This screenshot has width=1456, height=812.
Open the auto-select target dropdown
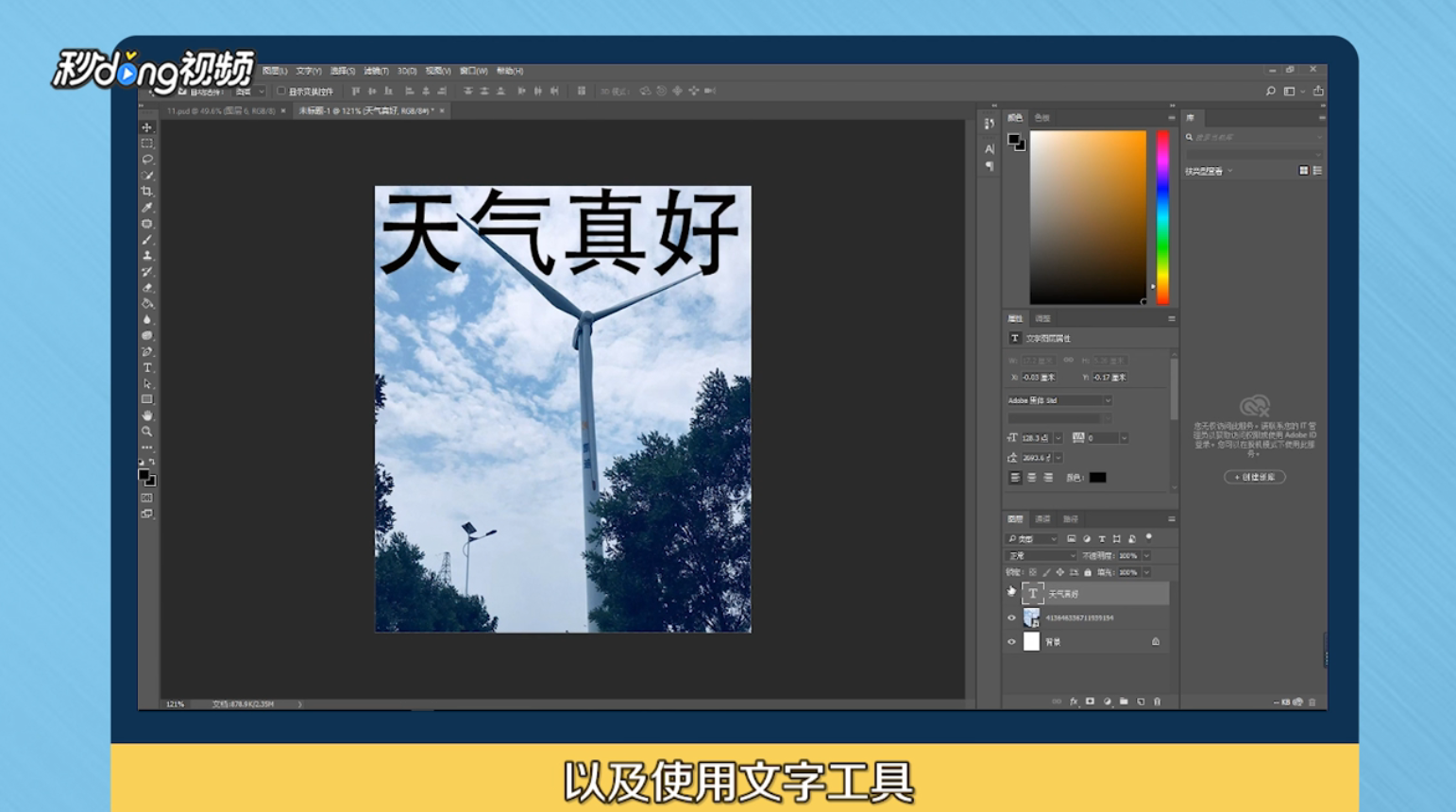tap(250, 92)
